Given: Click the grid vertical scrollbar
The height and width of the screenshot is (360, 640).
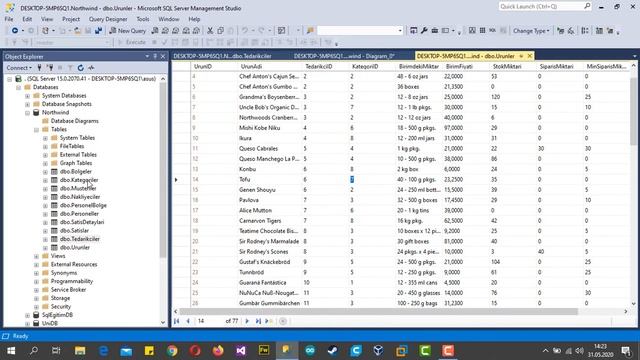Looking at the screenshot, I should coord(633,110).
